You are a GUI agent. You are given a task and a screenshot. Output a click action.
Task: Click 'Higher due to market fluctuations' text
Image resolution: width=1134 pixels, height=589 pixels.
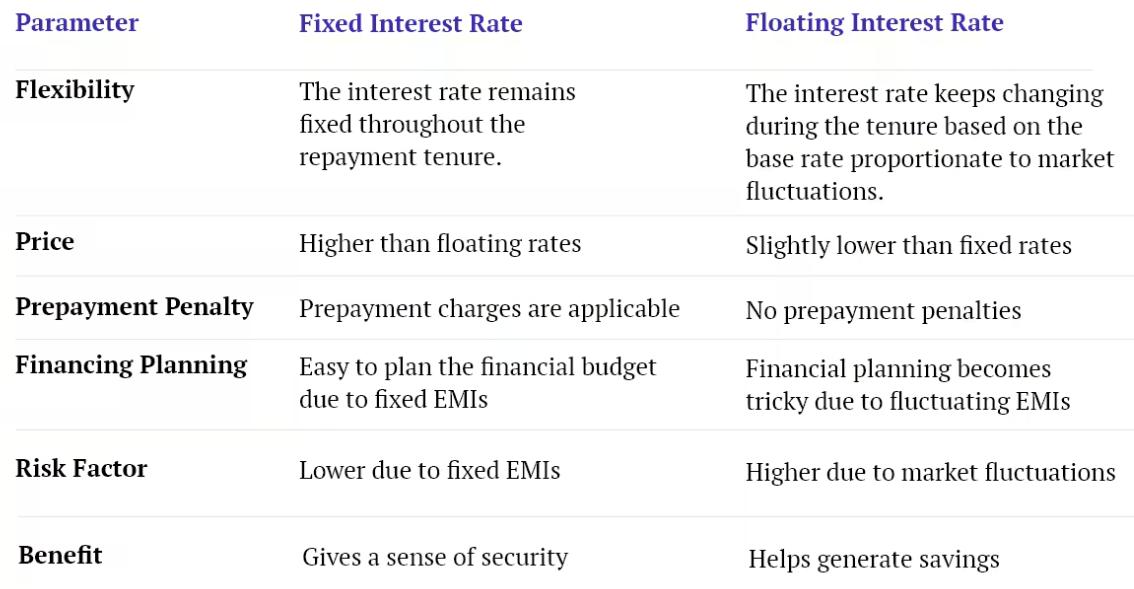coord(930,472)
